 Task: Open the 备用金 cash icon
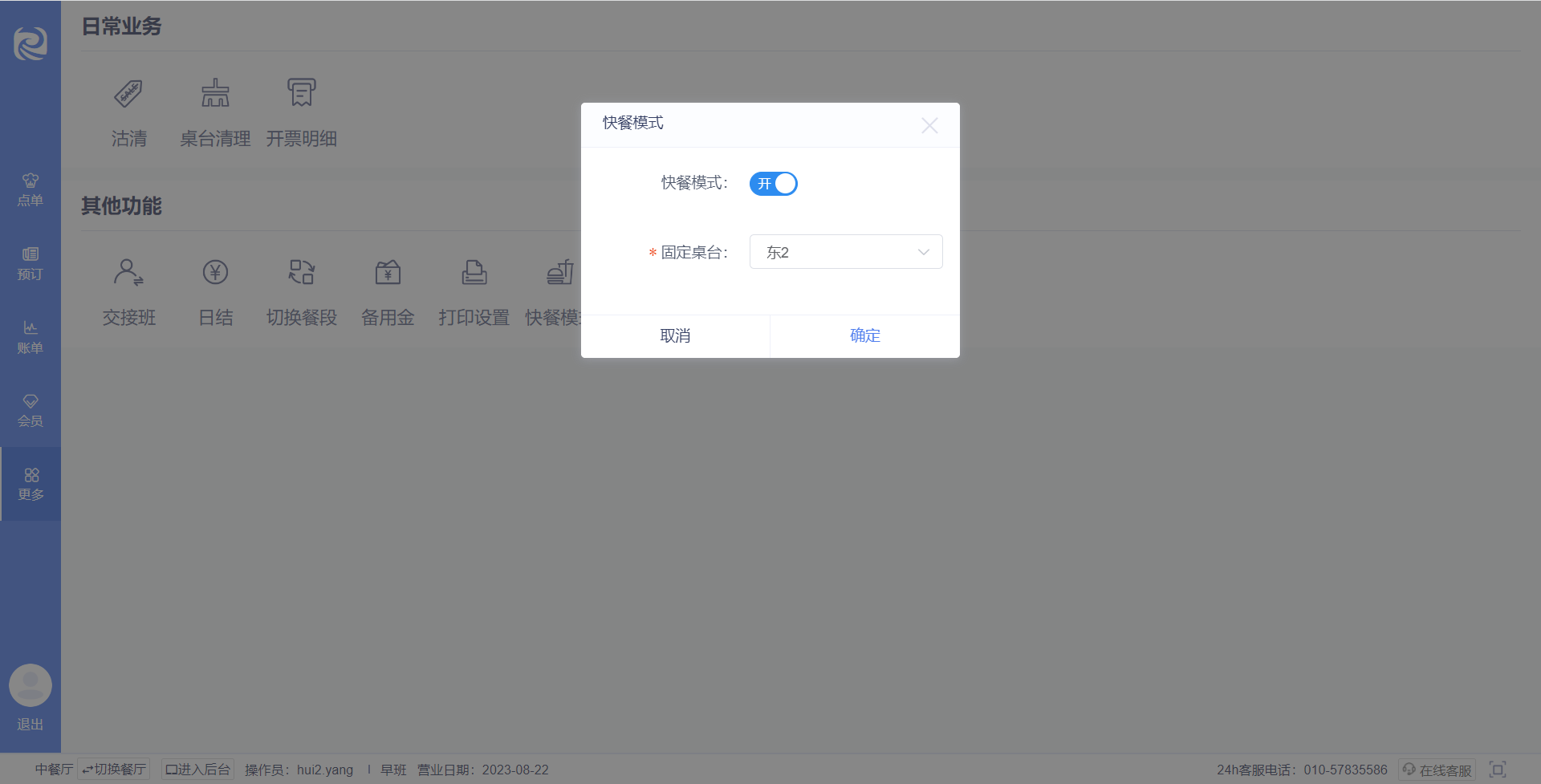pos(388,272)
